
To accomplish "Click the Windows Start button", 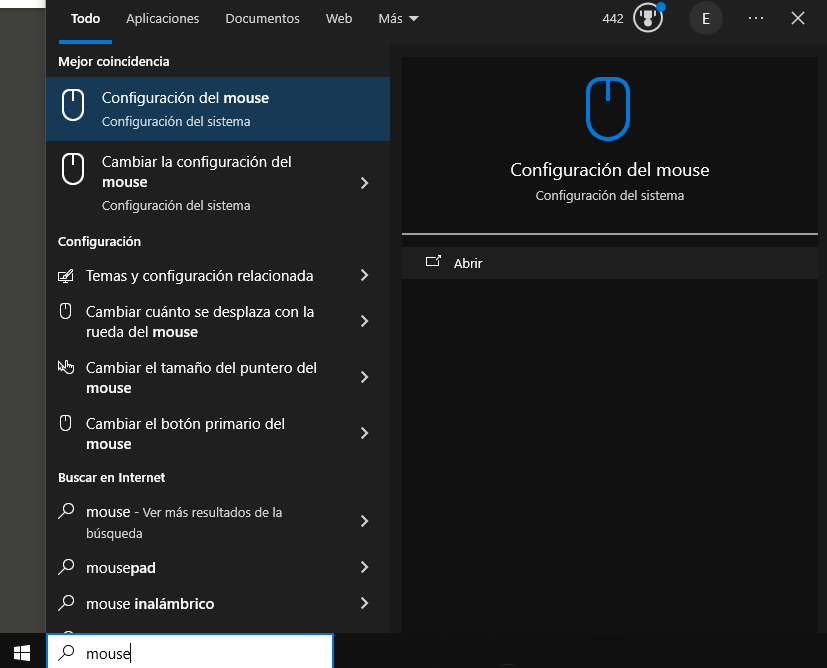I will pyautogui.click(x=22, y=653).
